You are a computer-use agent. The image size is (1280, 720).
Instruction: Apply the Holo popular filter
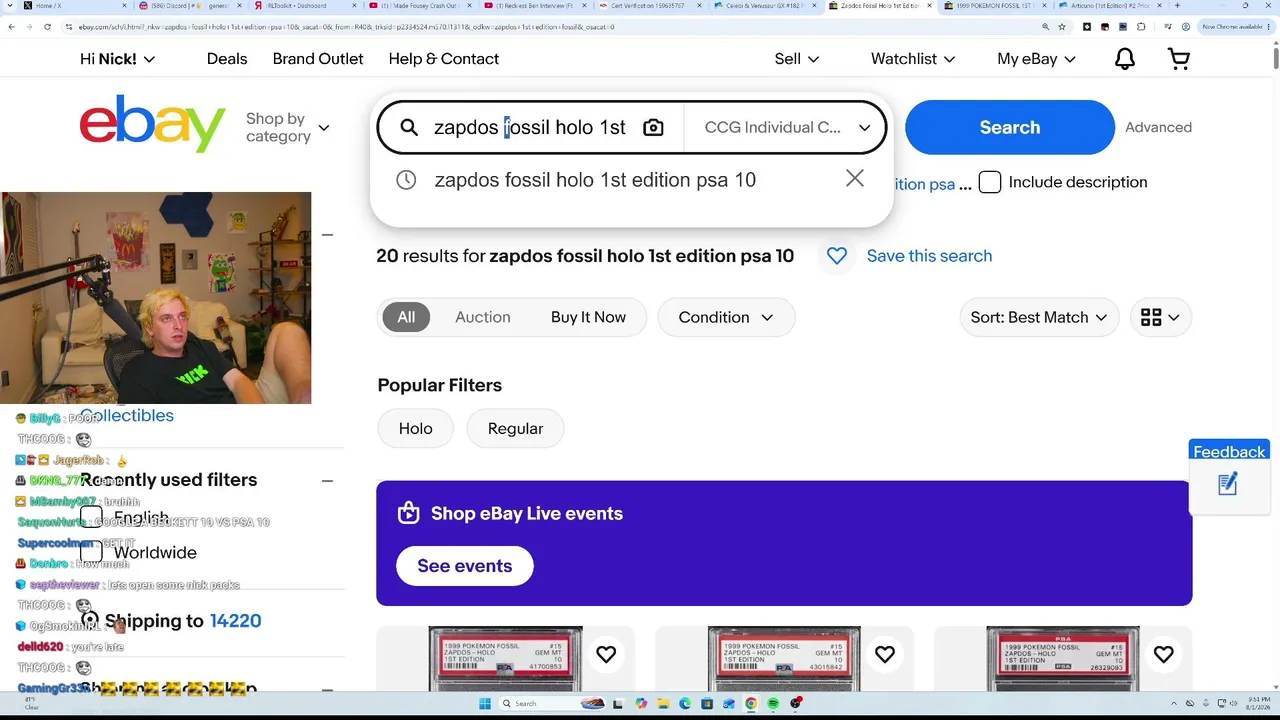point(416,428)
